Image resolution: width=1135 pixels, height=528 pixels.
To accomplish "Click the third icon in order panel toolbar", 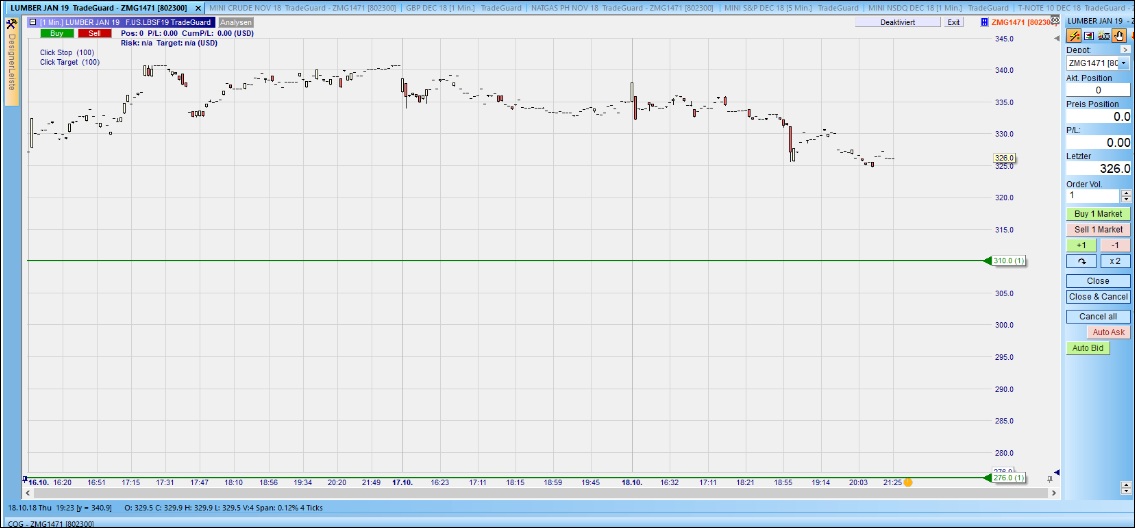I will (x=1104, y=36).
